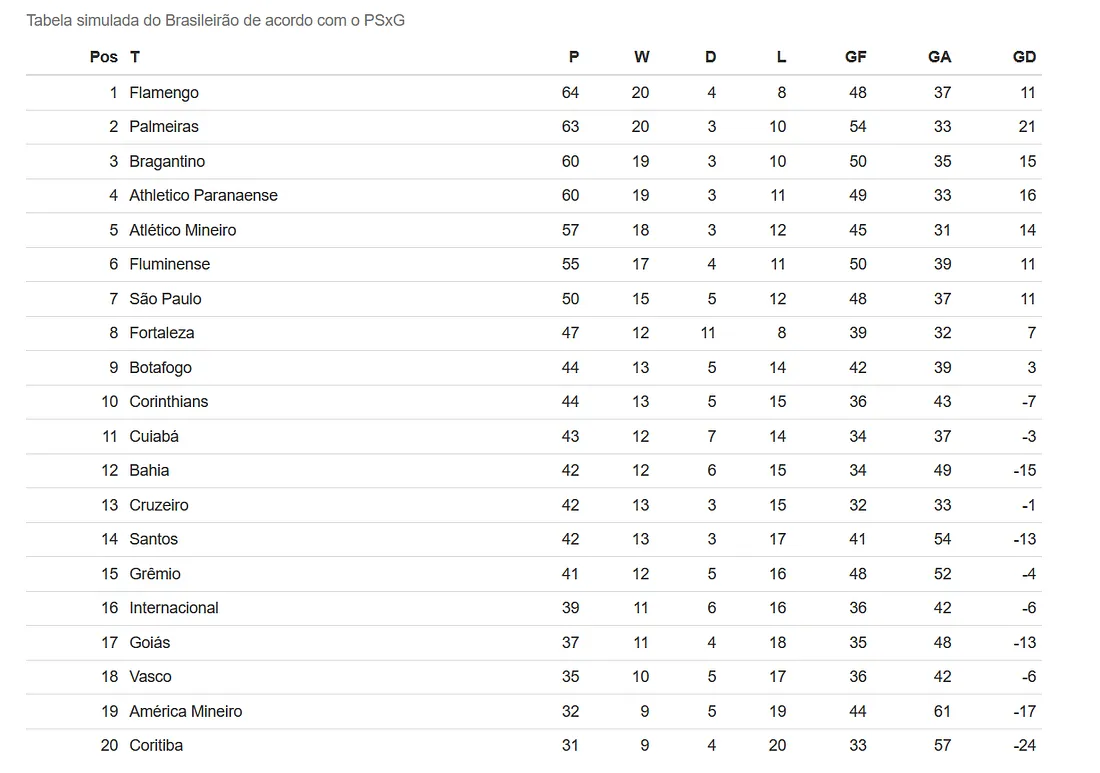
Task: Click the Pos column header
Action: point(103,57)
